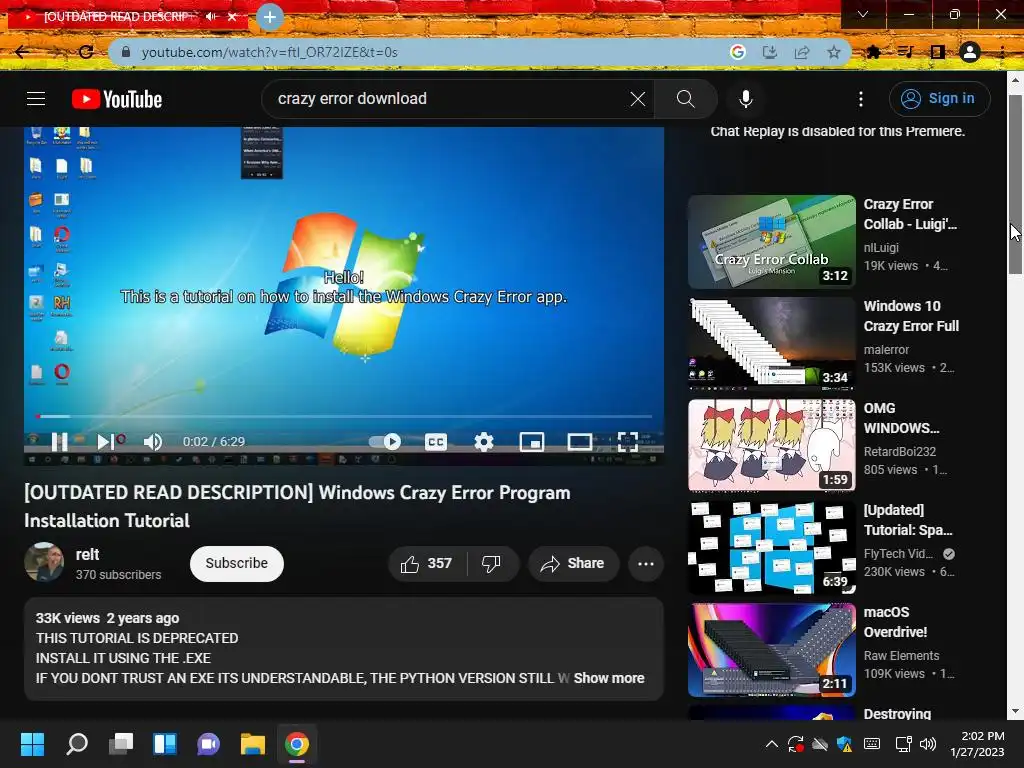
Task: Seek along the video progress bar
Action: point(344,416)
